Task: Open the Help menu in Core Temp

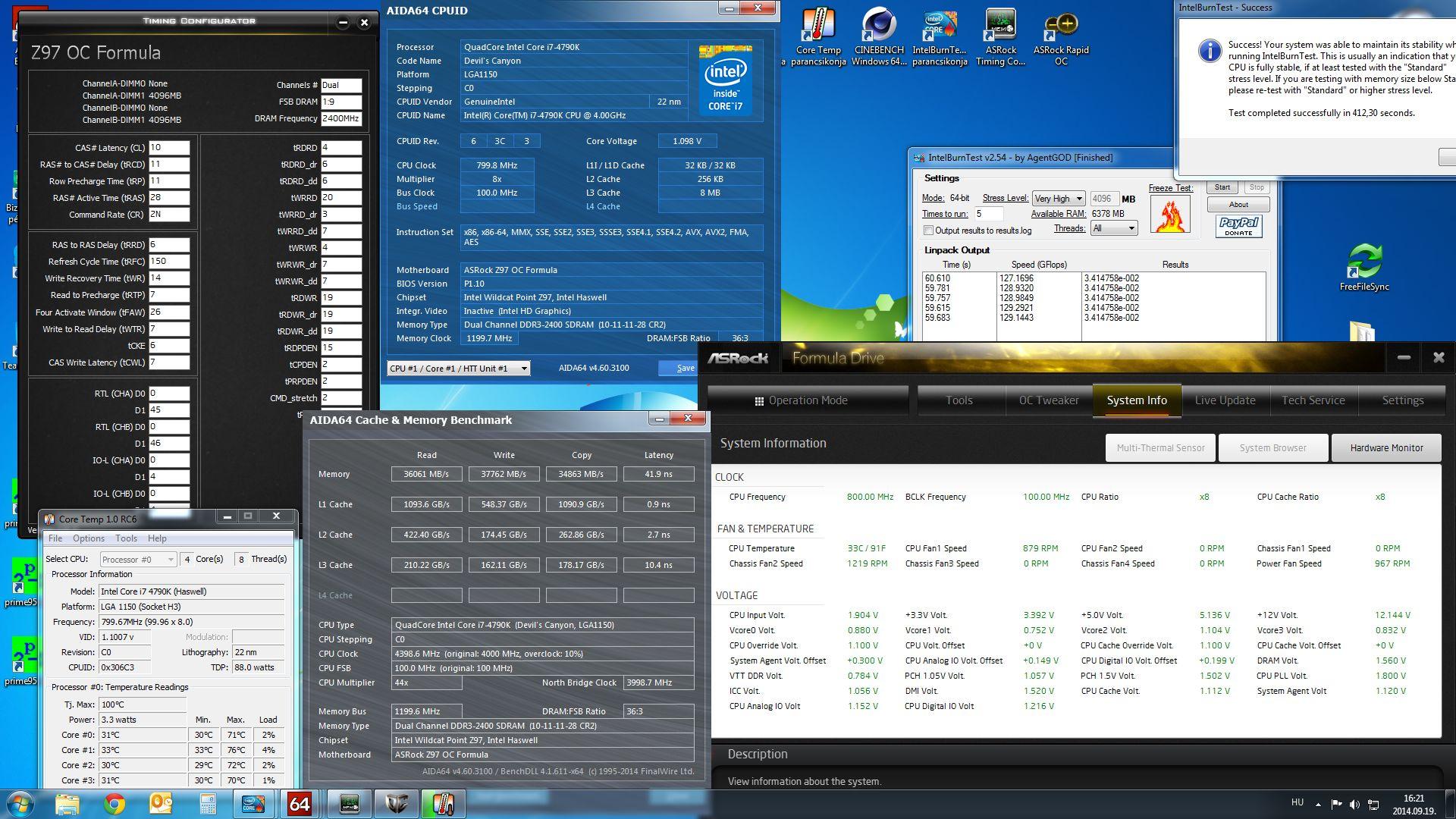Action: pos(157,538)
